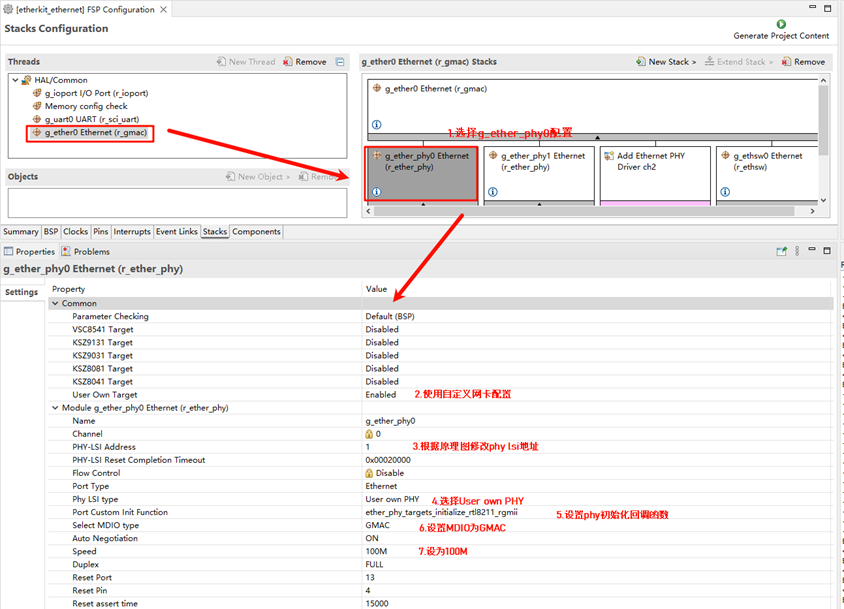Screen dimensions: 844x609
Task: Collapse the Common property group
Action: 55,303
